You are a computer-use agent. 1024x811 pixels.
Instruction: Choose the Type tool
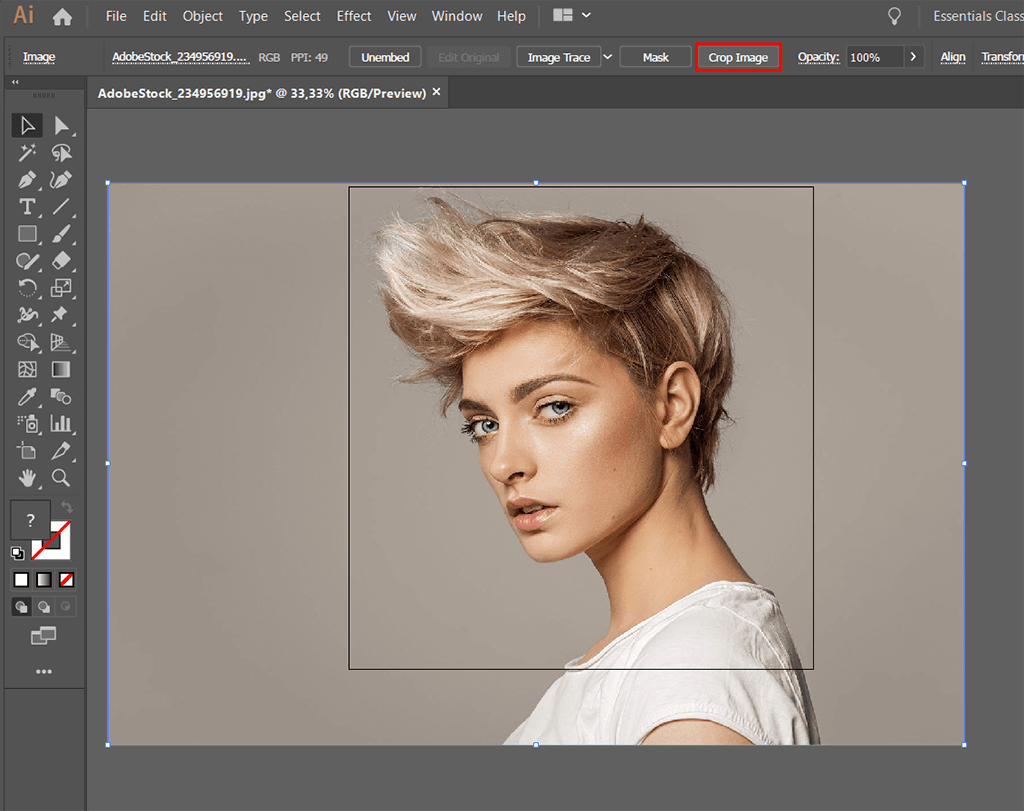point(27,207)
